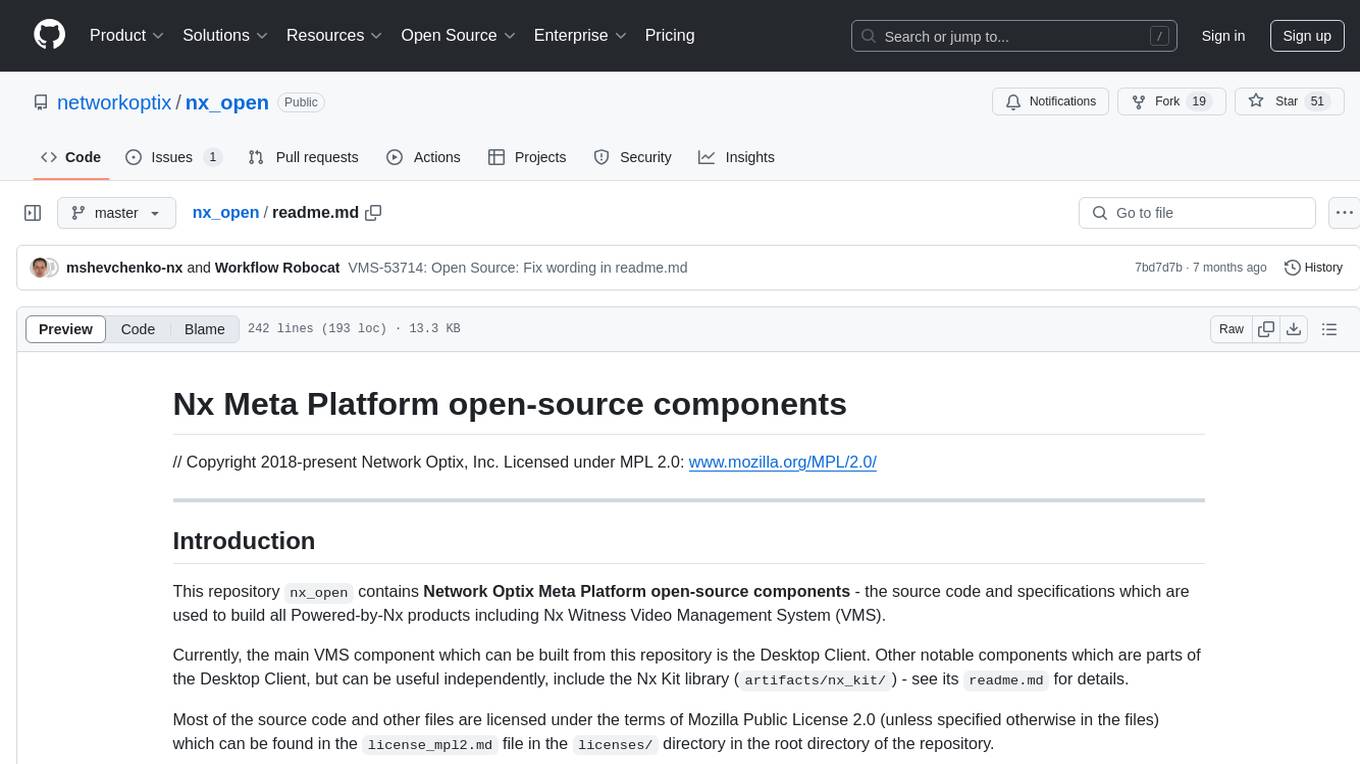Image resolution: width=1360 pixels, height=764 pixels.
Task: Open the Pricing page
Action: [x=670, y=35]
